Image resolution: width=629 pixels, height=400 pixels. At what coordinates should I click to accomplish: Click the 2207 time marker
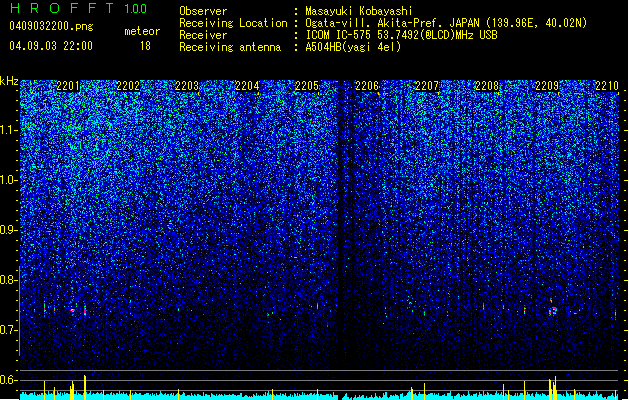[x=427, y=86]
